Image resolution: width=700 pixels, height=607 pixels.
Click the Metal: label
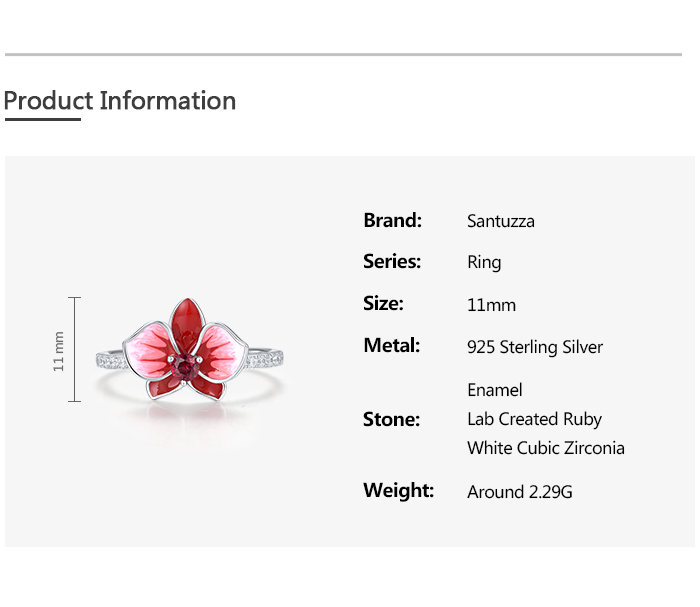(391, 346)
